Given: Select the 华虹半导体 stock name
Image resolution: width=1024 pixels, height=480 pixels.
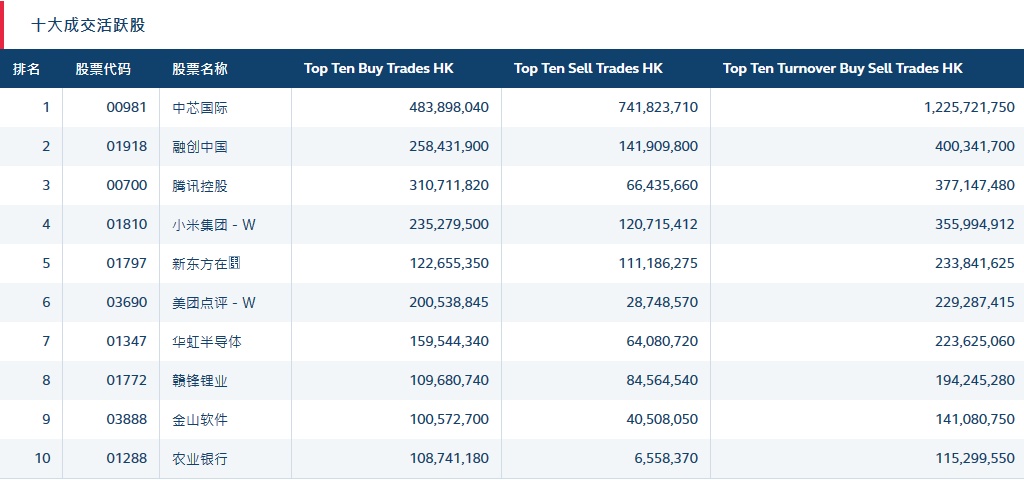Looking at the screenshot, I should pyautogui.click(x=207, y=342).
